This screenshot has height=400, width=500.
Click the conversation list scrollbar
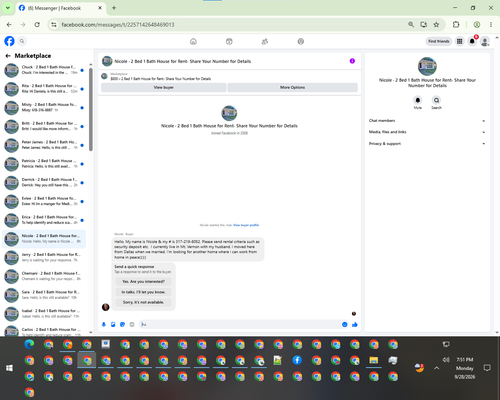(x=91, y=110)
